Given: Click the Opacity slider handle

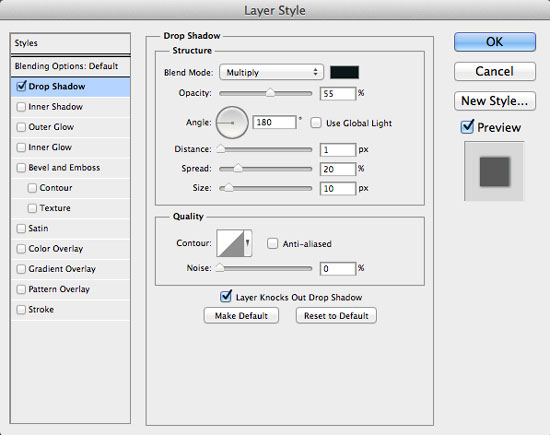Looking at the screenshot, I should click(x=270, y=93).
